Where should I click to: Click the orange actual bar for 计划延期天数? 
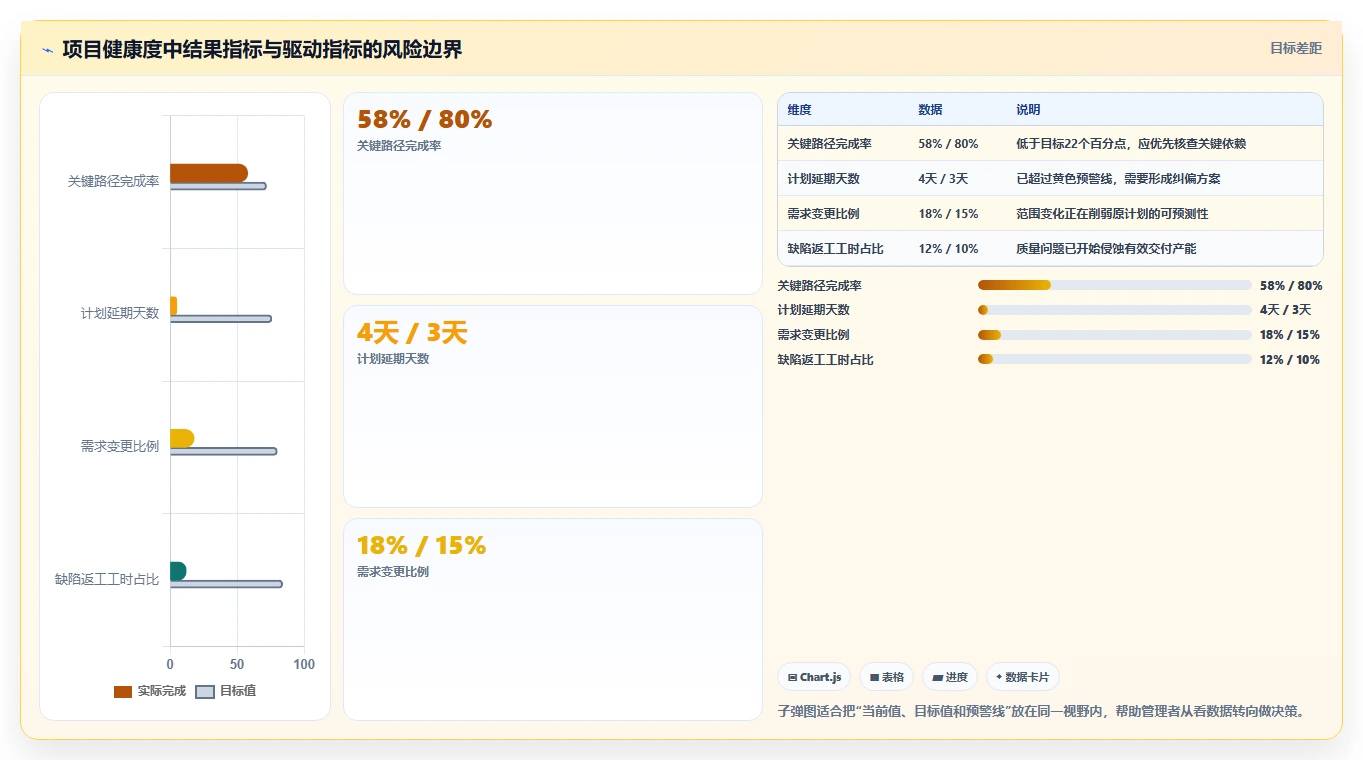173,306
